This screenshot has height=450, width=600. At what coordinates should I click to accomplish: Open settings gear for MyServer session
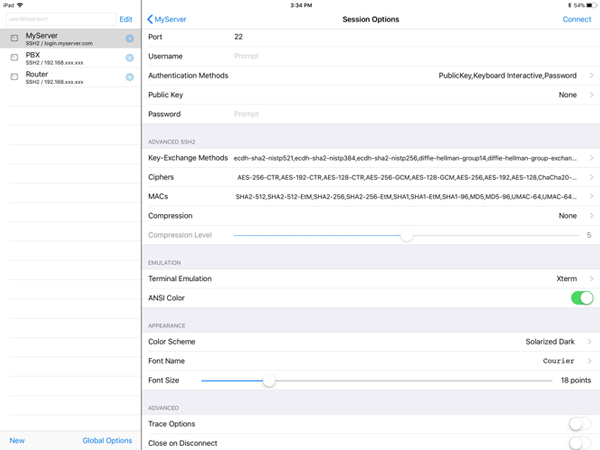point(130,38)
